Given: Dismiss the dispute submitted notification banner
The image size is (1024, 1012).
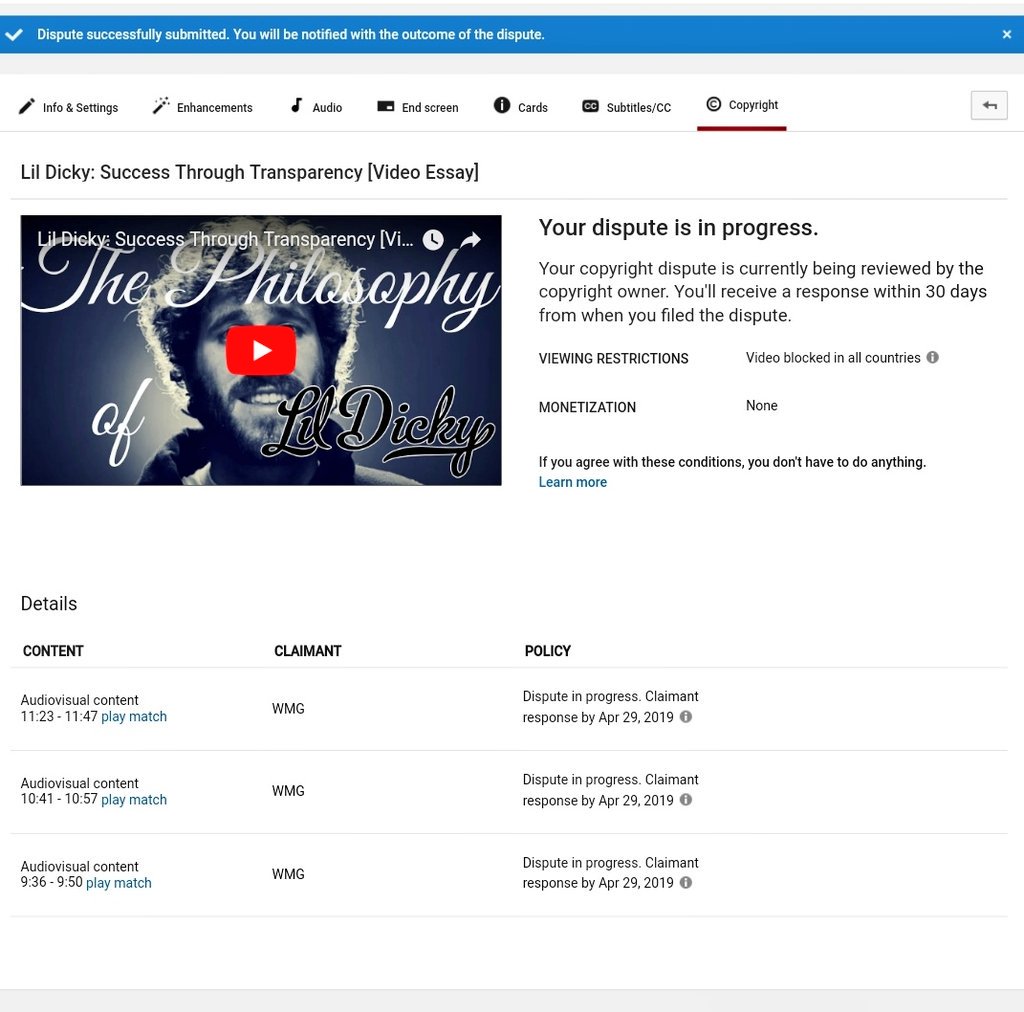Looking at the screenshot, I should click(x=1006, y=35).
